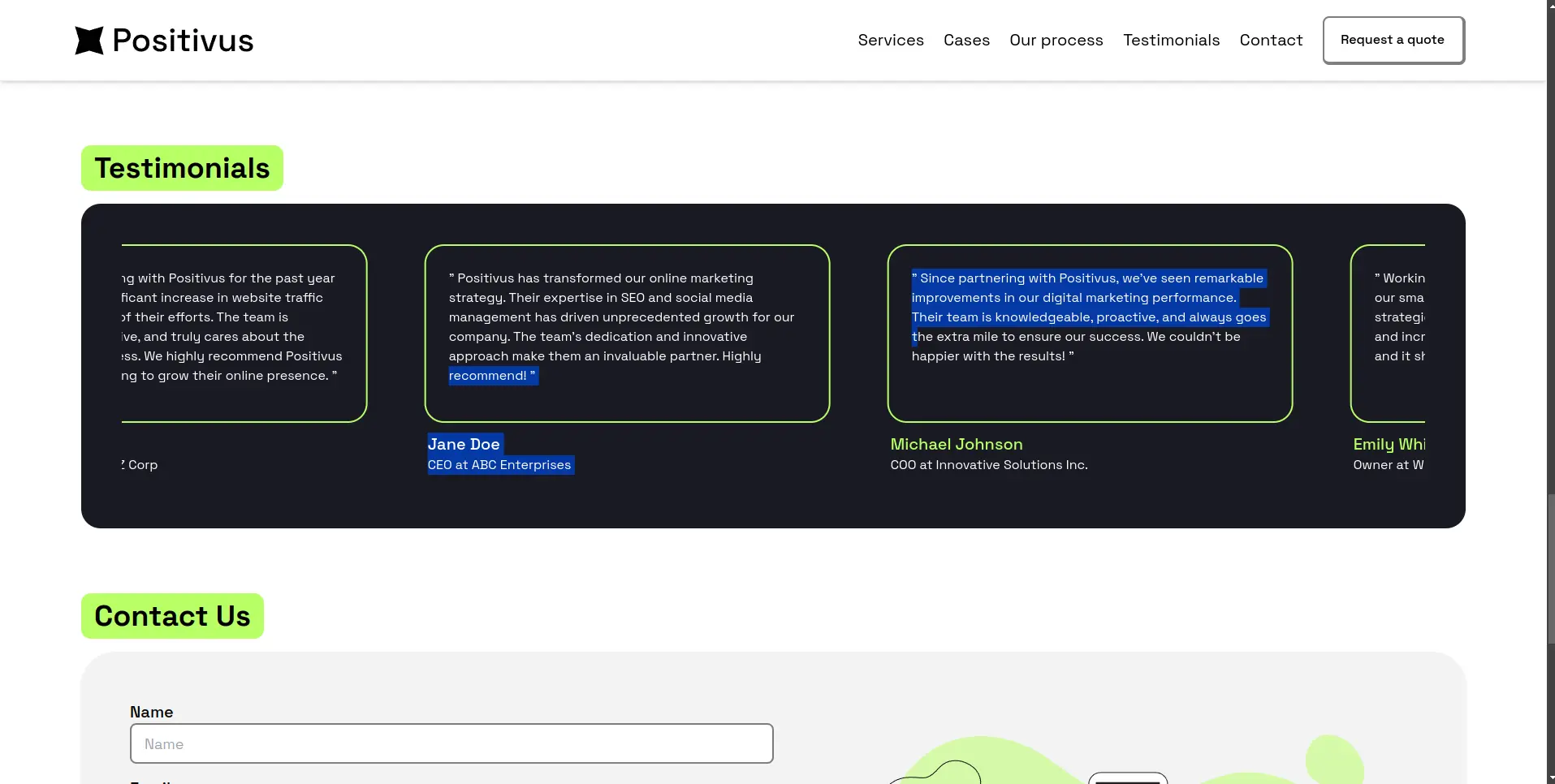Click the partially visible Emily testimonial card
This screenshot has width=1555, height=784.
(1389, 333)
